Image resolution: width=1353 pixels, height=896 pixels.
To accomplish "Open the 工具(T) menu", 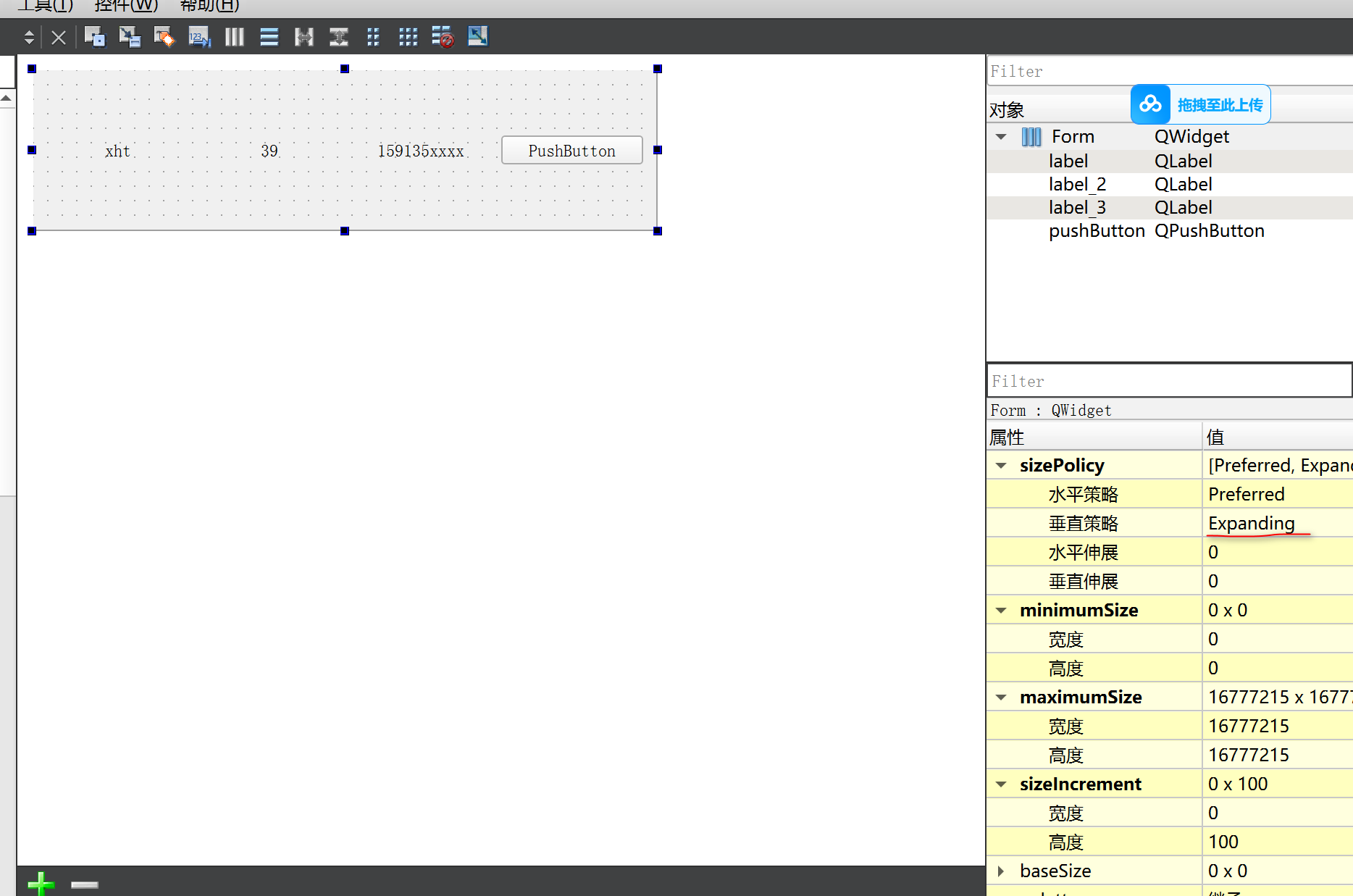I will point(46,6).
